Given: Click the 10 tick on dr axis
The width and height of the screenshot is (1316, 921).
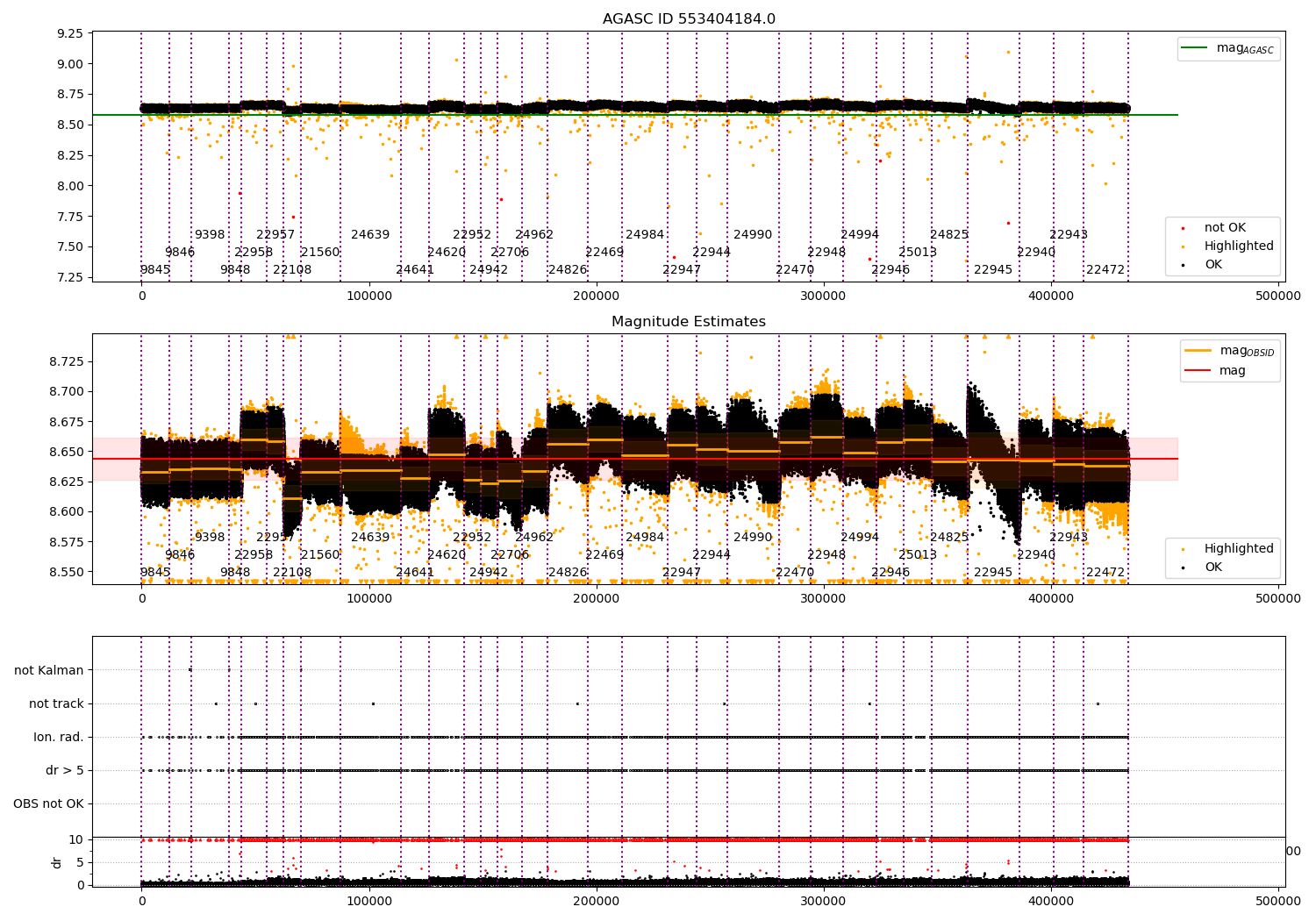Looking at the screenshot, I should pyautogui.click(x=76, y=839).
